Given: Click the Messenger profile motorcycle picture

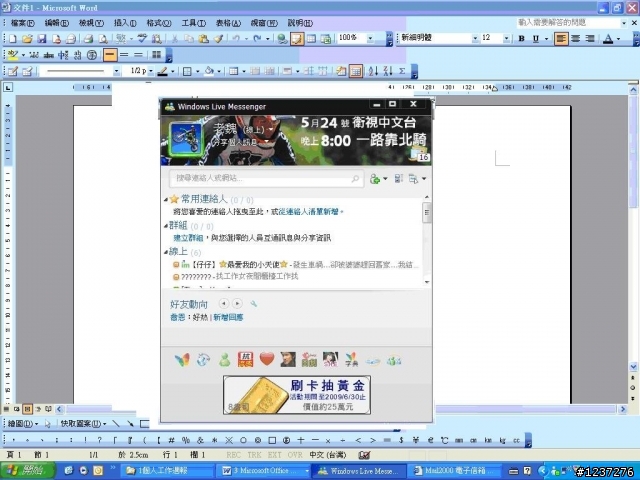Looking at the screenshot, I should point(186,139).
